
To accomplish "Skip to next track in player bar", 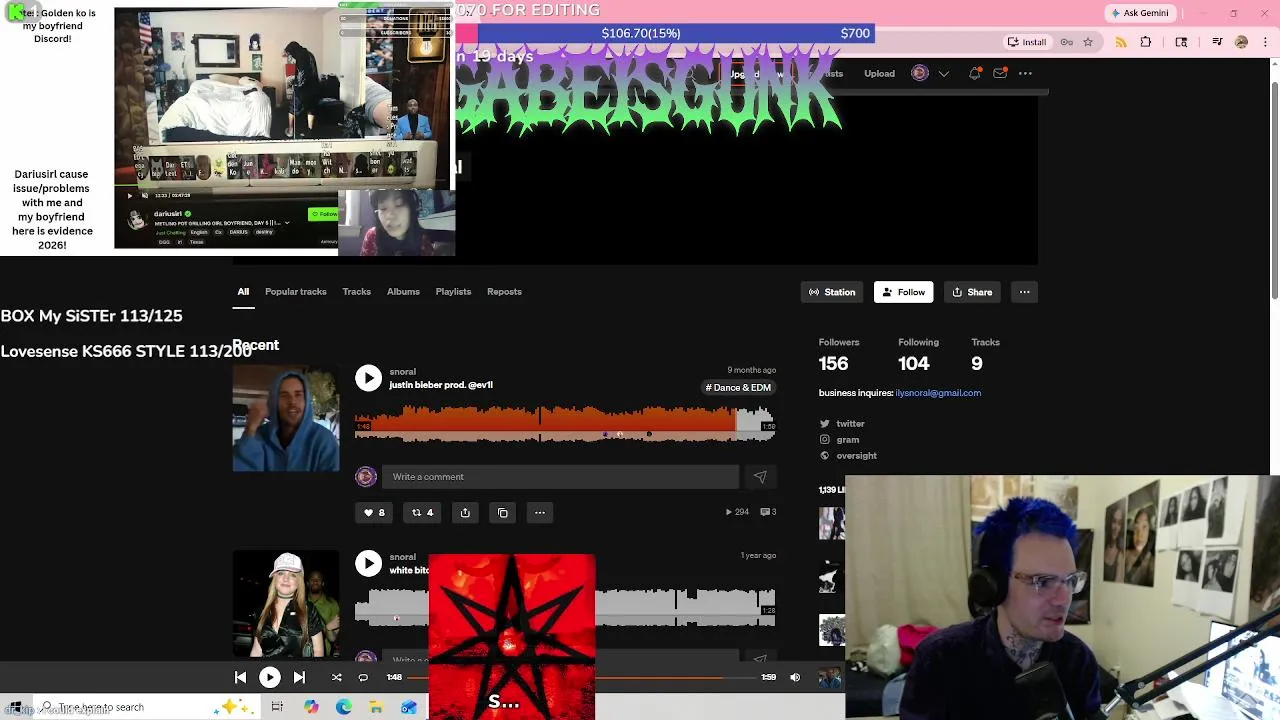I will click(x=299, y=678).
